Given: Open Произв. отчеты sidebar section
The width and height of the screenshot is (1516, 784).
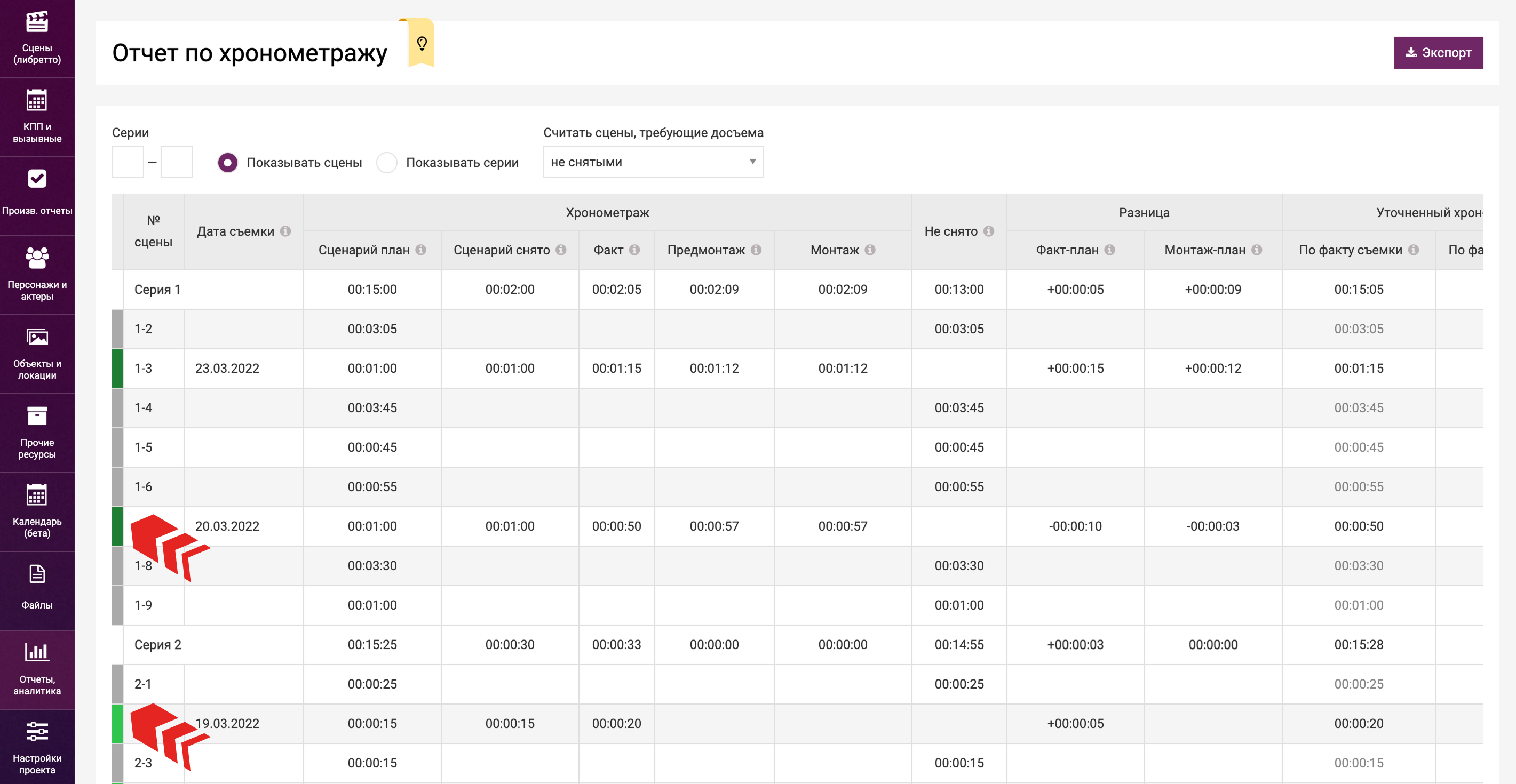Looking at the screenshot, I should pyautogui.click(x=37, y=194).
